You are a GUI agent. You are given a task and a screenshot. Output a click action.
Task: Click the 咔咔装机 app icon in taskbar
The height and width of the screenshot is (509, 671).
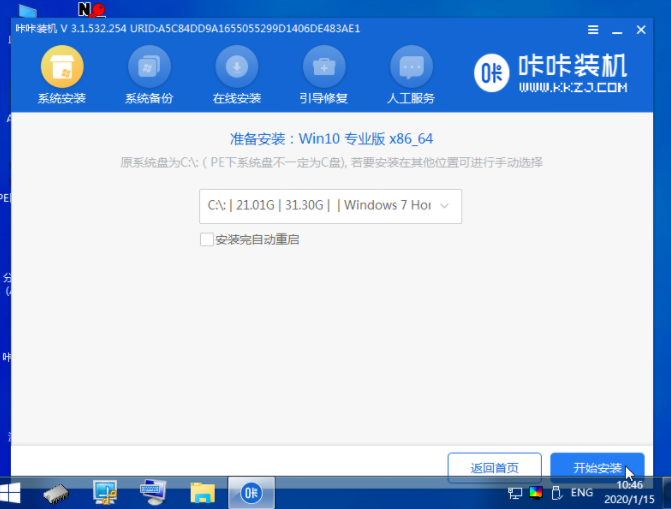pyautogui.click(x=251, y=492)
